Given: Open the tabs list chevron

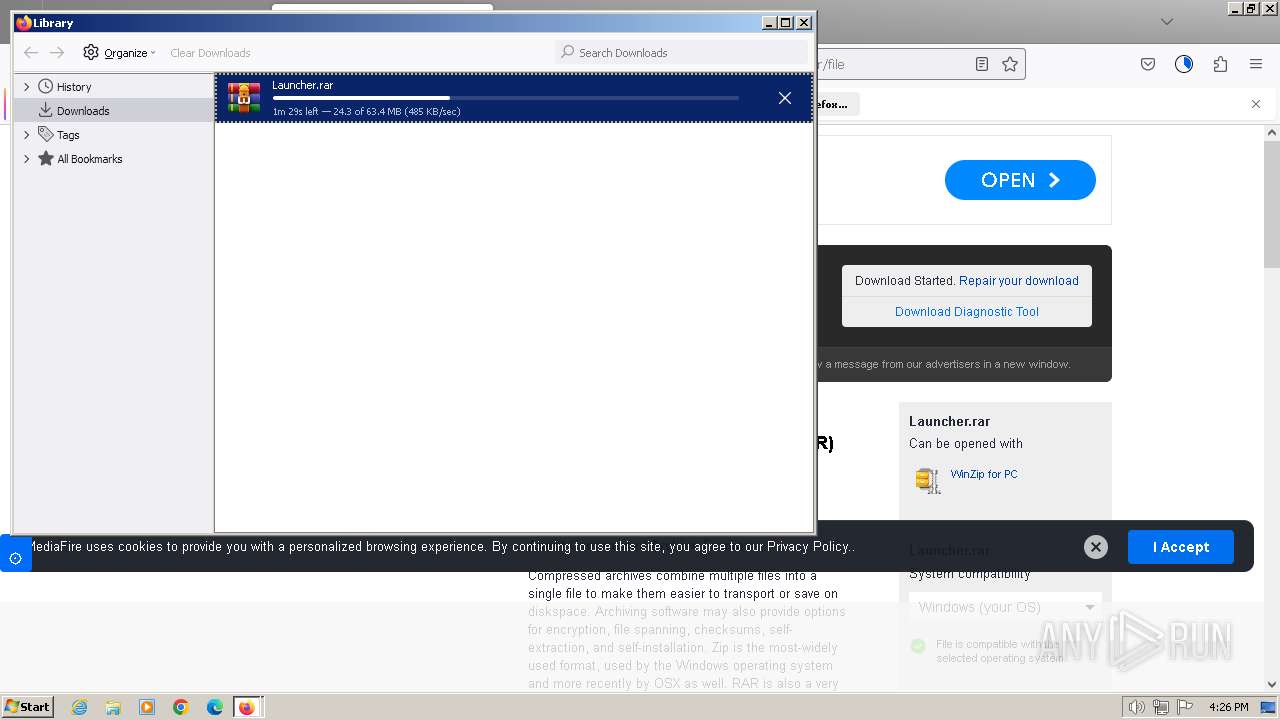Looking at the screenshot, I should point(1166,21).
